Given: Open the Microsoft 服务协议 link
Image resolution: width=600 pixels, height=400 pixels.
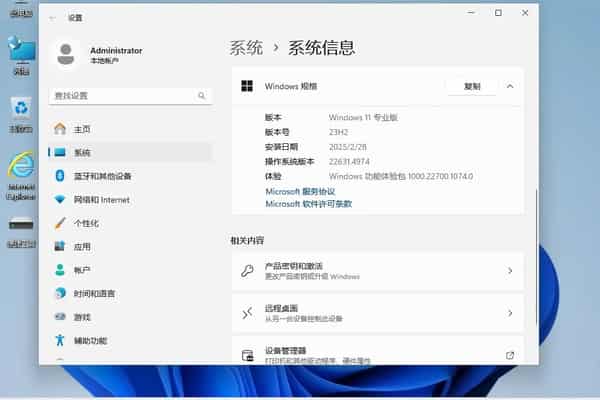Looking at the screenshot, I should tap(300, 191).
